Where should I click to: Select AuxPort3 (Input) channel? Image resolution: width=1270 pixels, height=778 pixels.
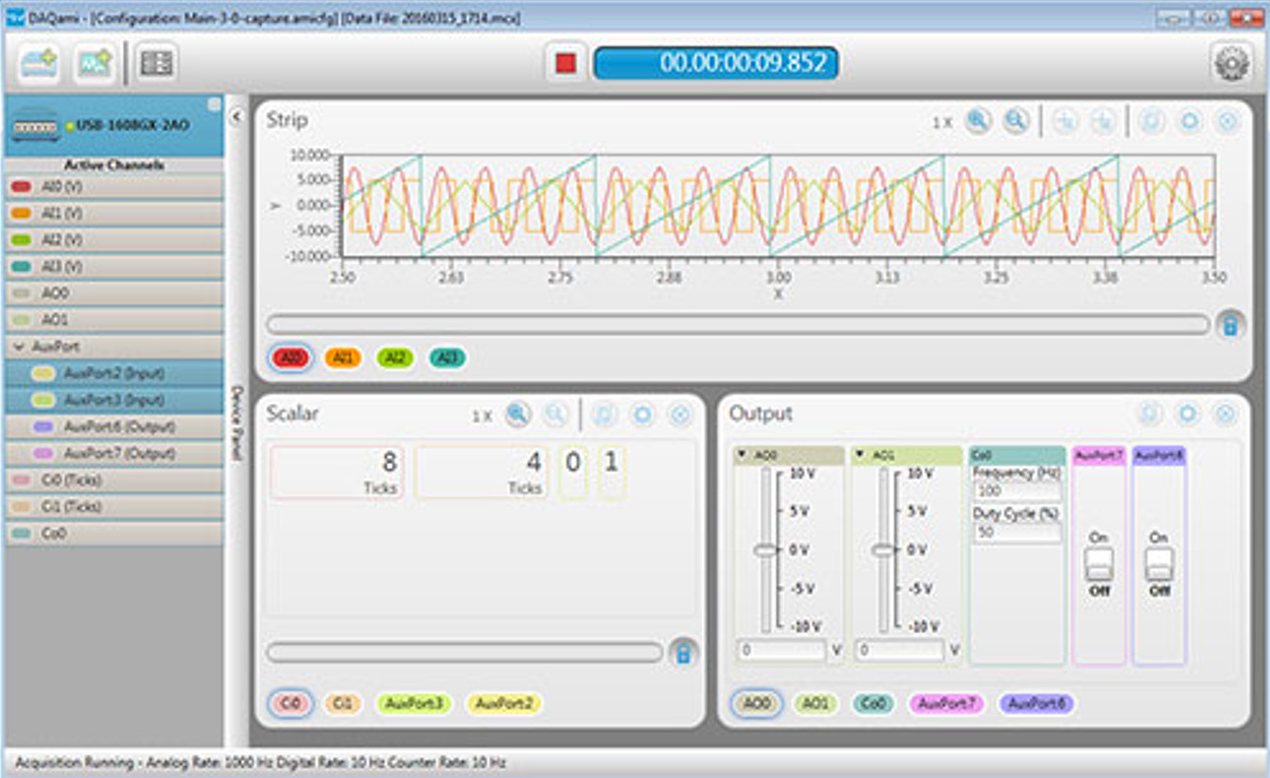pyautogui.click(x=114, y=400)
